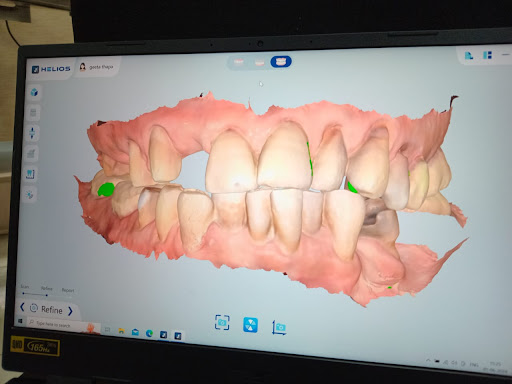Open Mail app from the taskbar

135,332
